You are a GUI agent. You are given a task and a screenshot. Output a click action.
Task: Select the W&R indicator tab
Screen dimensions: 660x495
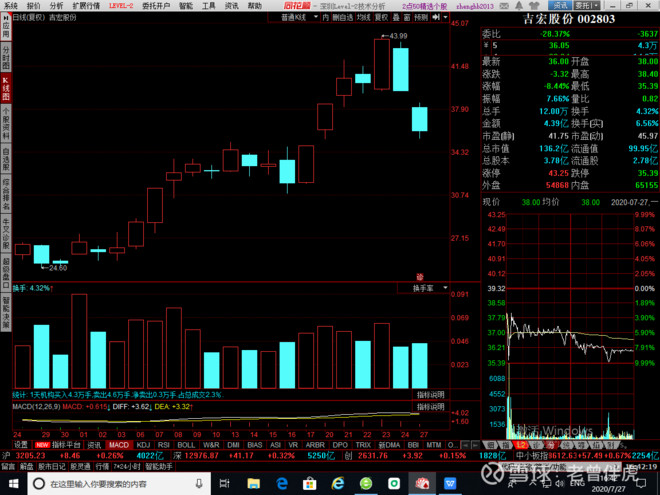coord(211,445)
